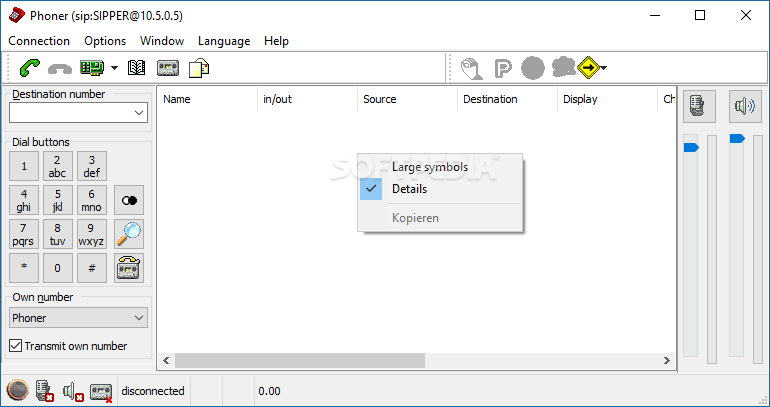Click the round status indicator icon
Image resolution: width=770 pixels, height=407 pixels.
point(18,390)
